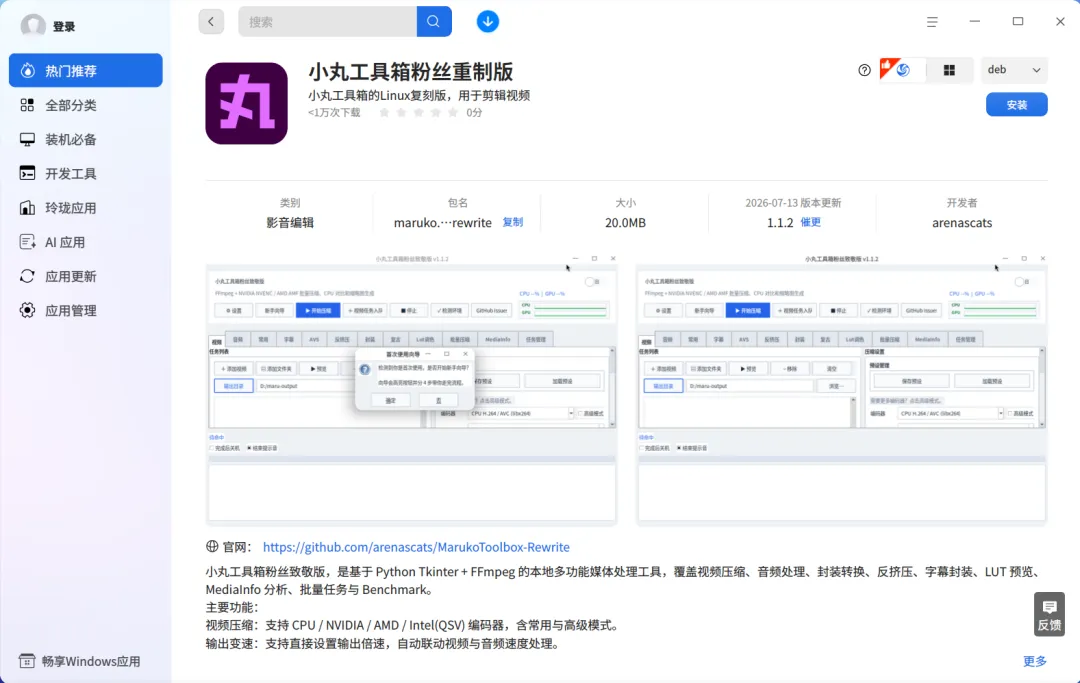
Task: Open the first screenshot with dialog popup
Action: coord(411,388)
